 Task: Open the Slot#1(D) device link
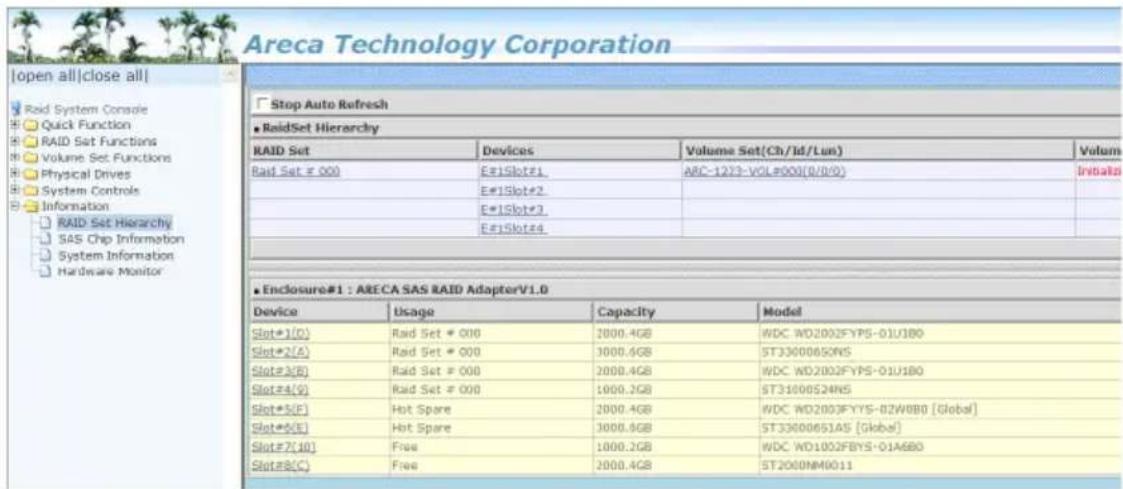click(281, 334)
